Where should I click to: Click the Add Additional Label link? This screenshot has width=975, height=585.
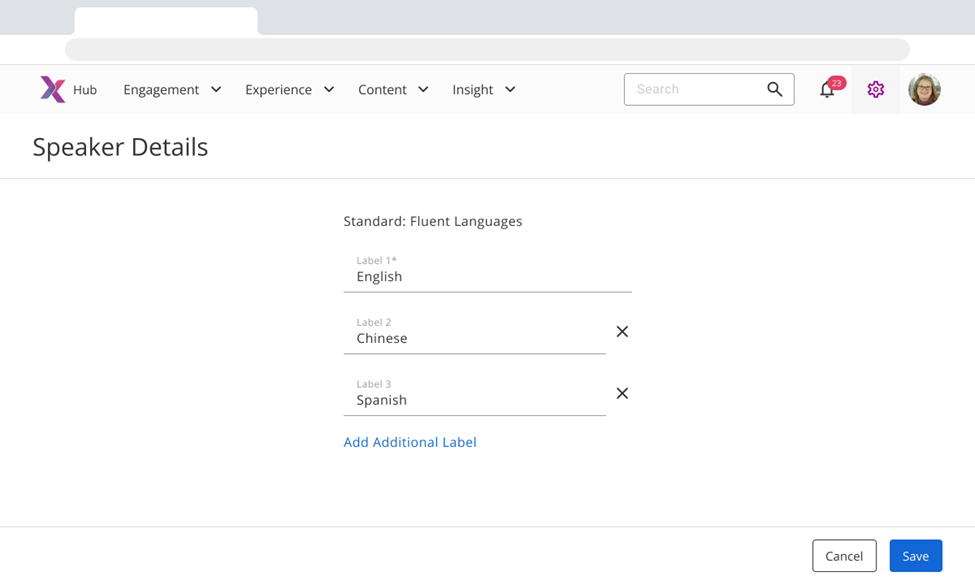(x=410, y=442)
